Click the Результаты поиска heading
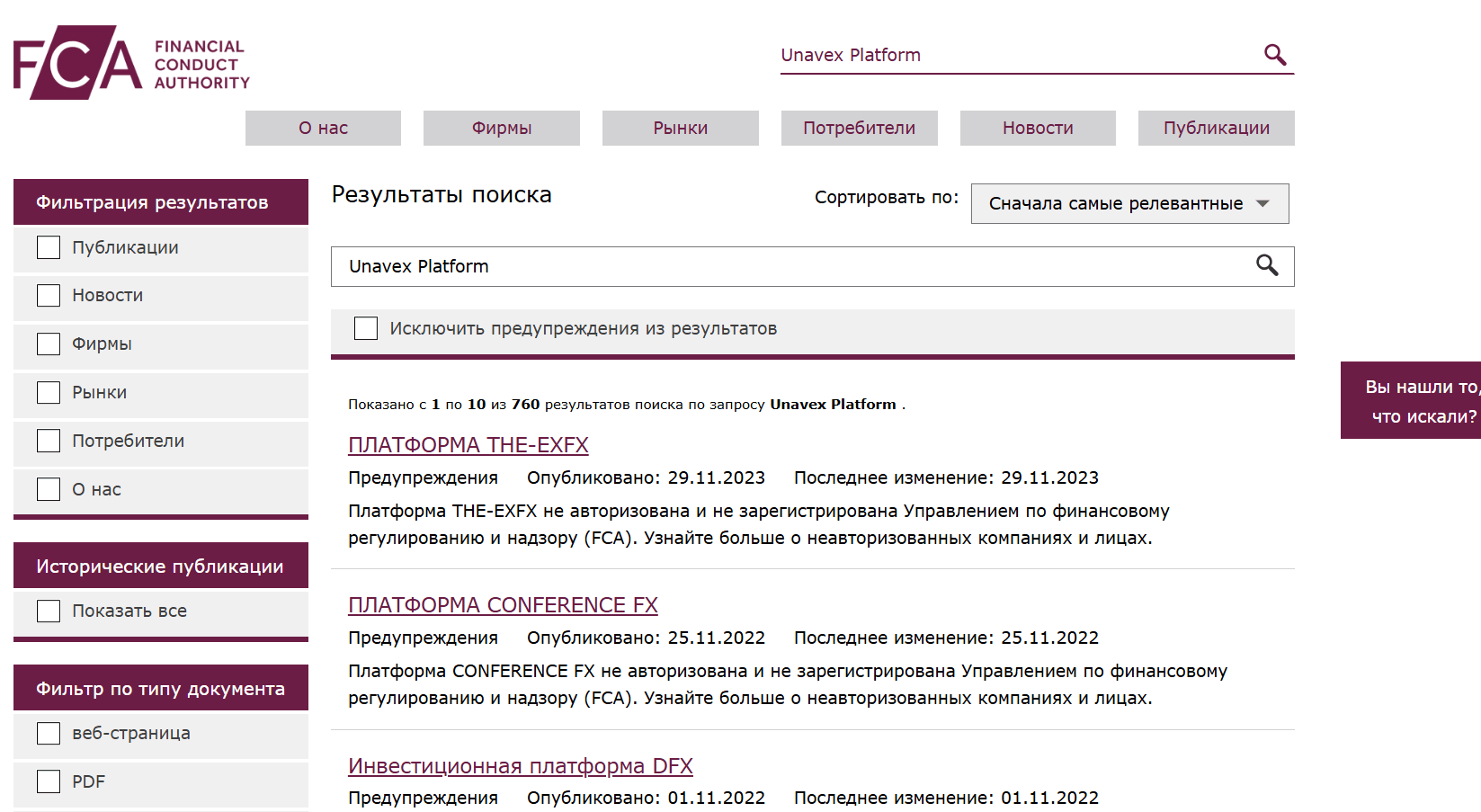This screenshot has width=1481, height=812. (442, 195)
